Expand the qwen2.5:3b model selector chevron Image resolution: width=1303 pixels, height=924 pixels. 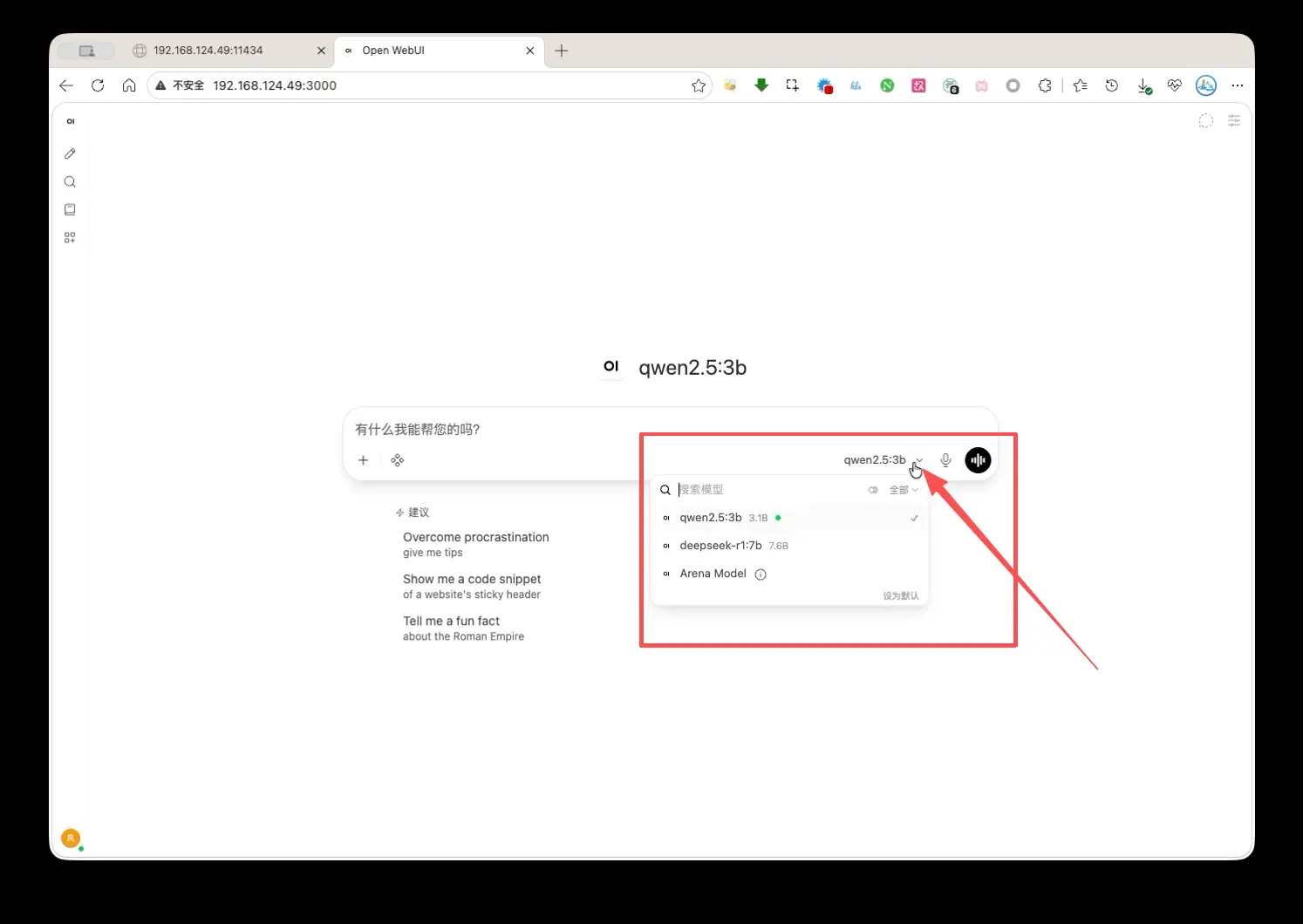[919, 460]
